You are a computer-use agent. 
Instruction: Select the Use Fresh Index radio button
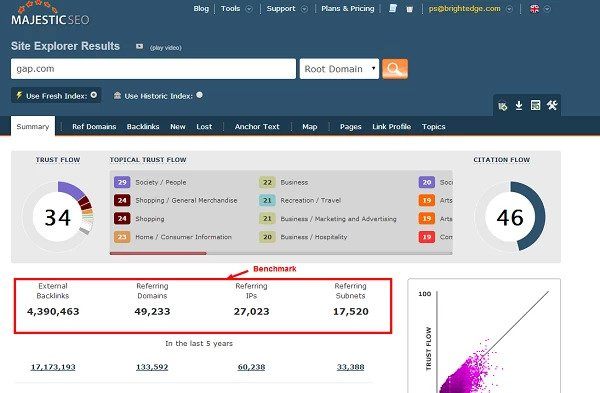(x=94, y=95)
